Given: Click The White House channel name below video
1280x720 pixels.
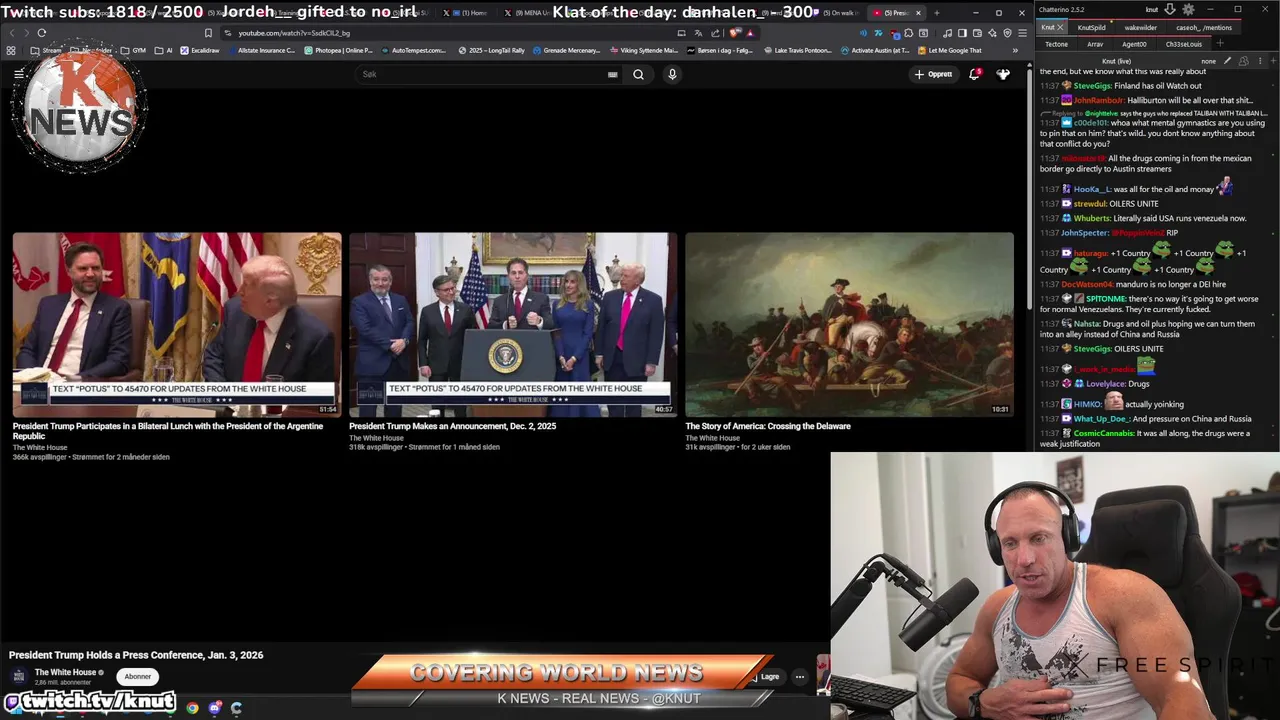Looking at the screenshot, I should click(65, 672).
